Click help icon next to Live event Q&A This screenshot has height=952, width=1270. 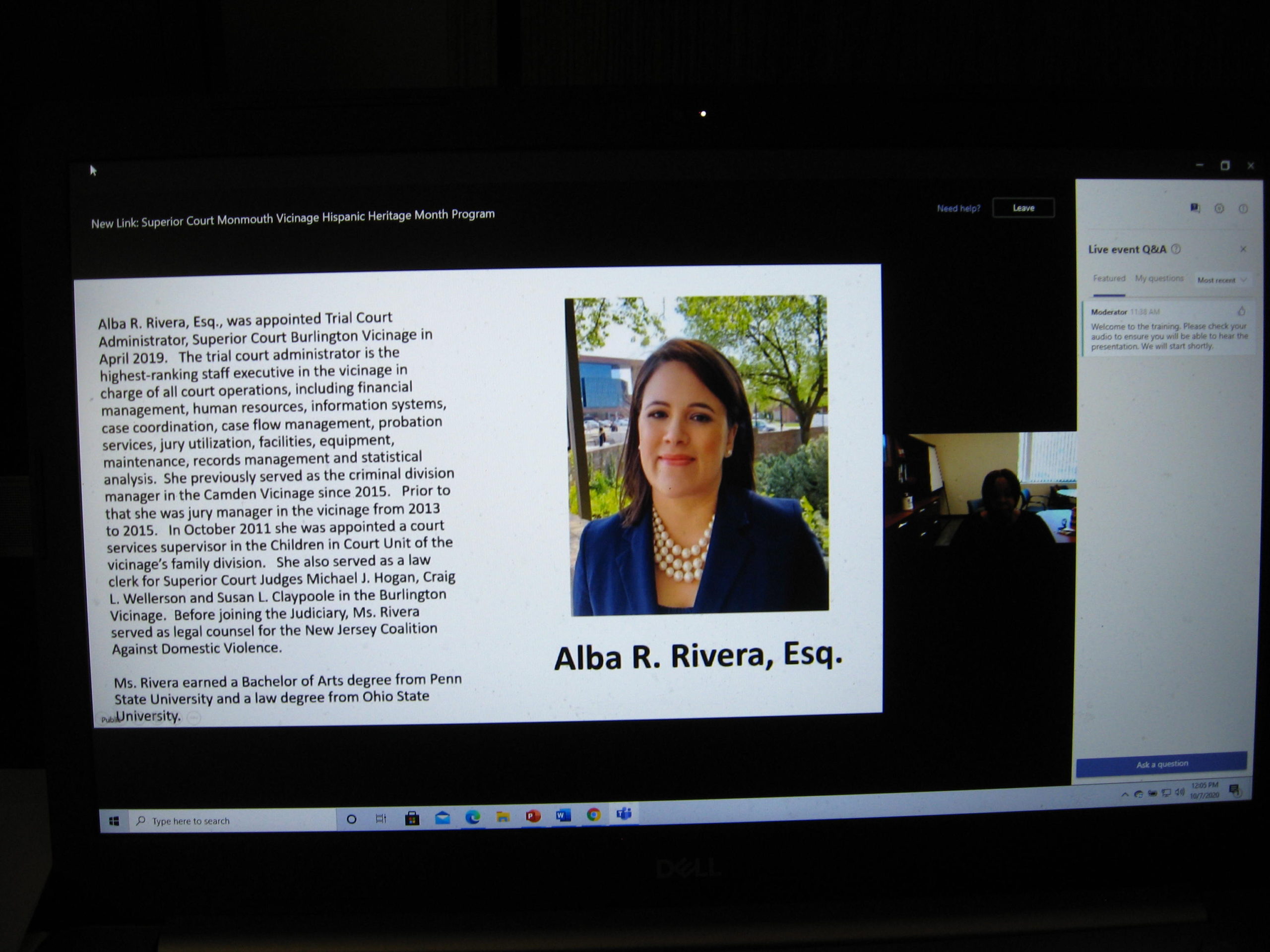[x=1176, y=249]
